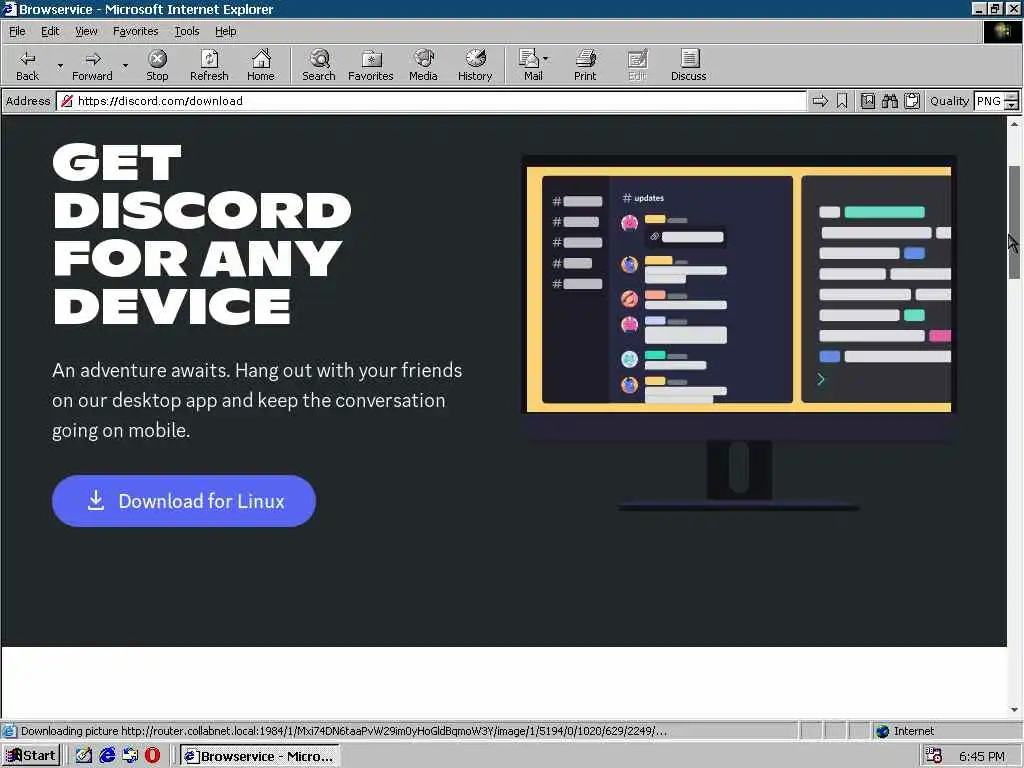Click the down arrow of Quality selector
Image resolution: width=1024 pixels, height=768 pixels.
click(x=1012, y=105)
